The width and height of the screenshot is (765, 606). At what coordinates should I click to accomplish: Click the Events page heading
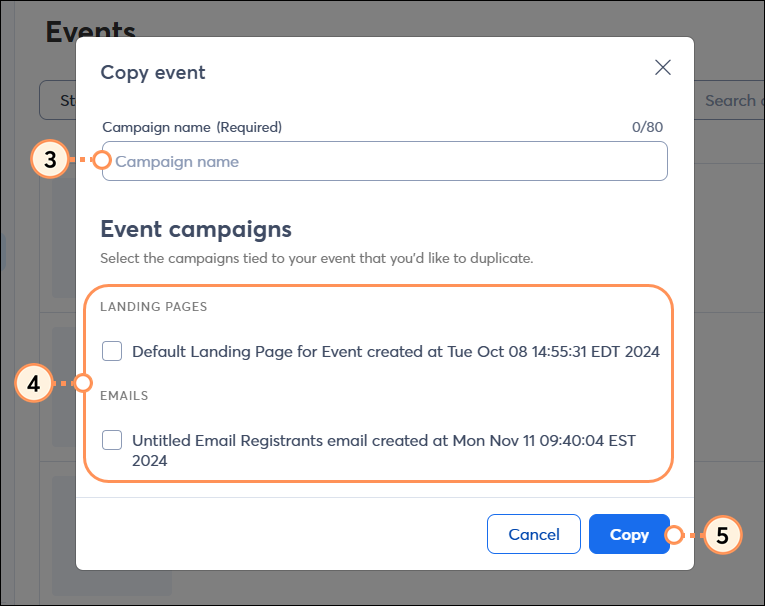(x=90, y=28)
